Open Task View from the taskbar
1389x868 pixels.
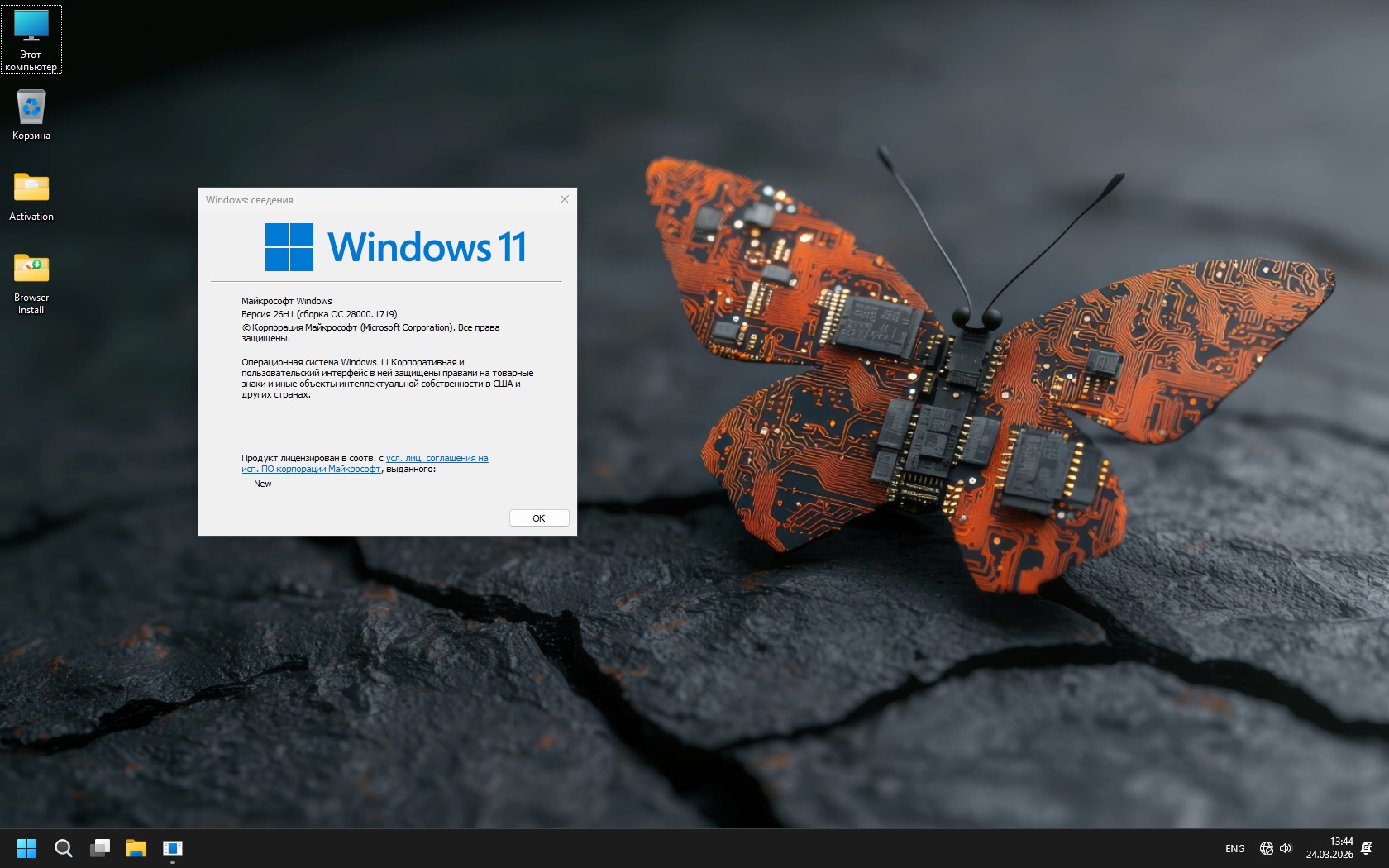[100, 848]
